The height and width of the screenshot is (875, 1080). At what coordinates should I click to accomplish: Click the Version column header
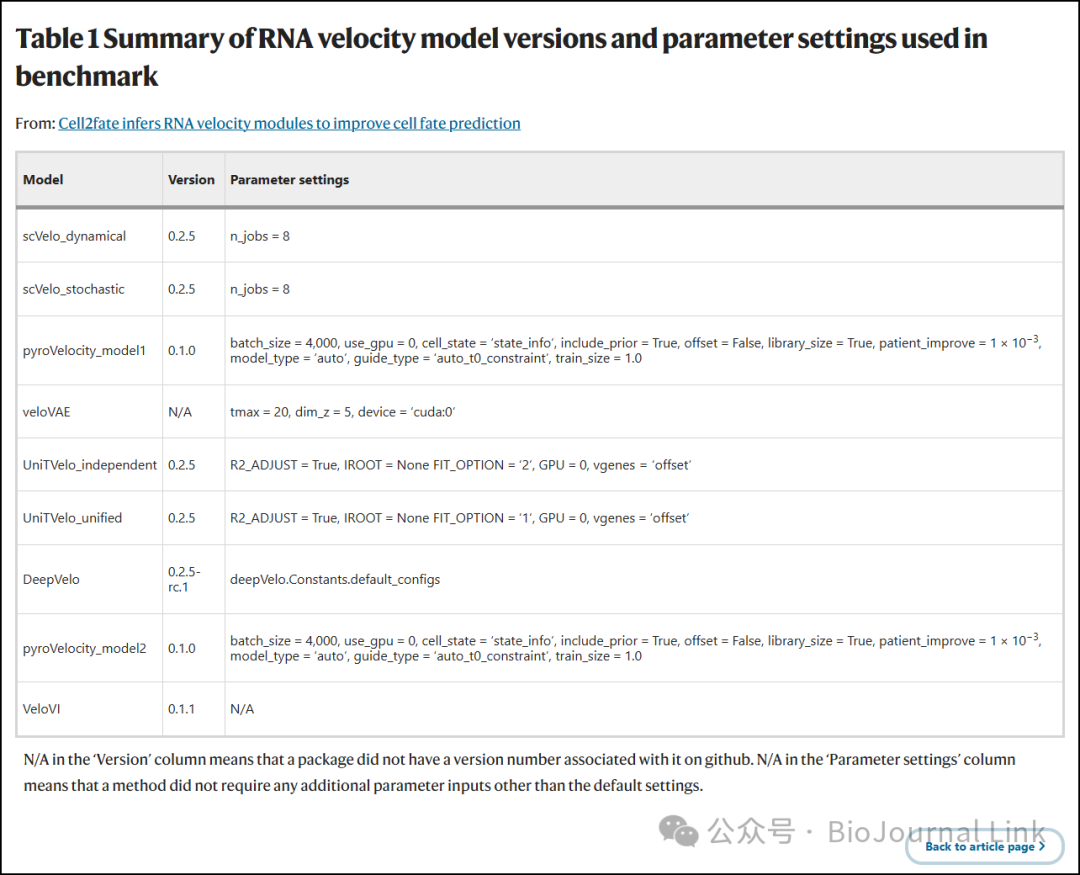(x=191, y=180)
